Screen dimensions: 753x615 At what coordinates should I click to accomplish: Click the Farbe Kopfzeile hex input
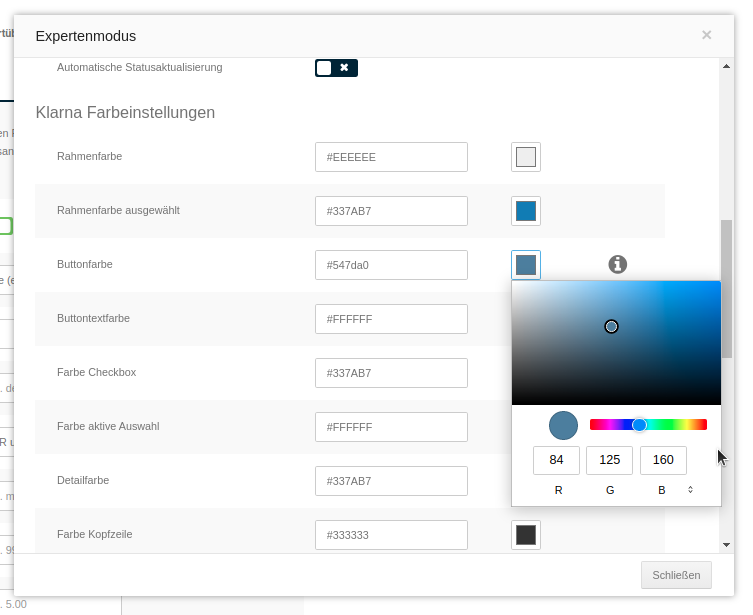coord(391,535)
